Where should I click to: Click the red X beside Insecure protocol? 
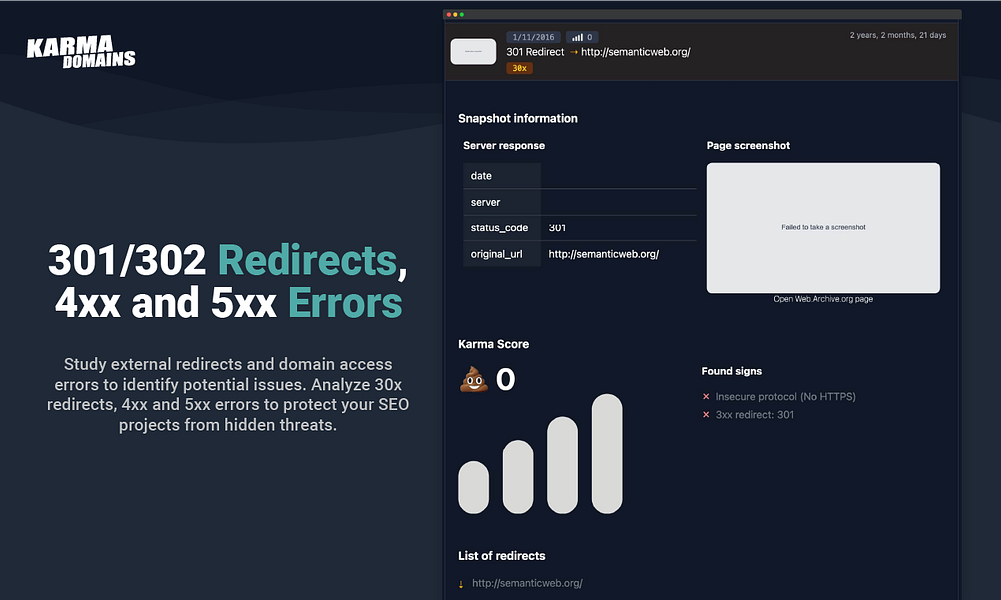(706, 396)
